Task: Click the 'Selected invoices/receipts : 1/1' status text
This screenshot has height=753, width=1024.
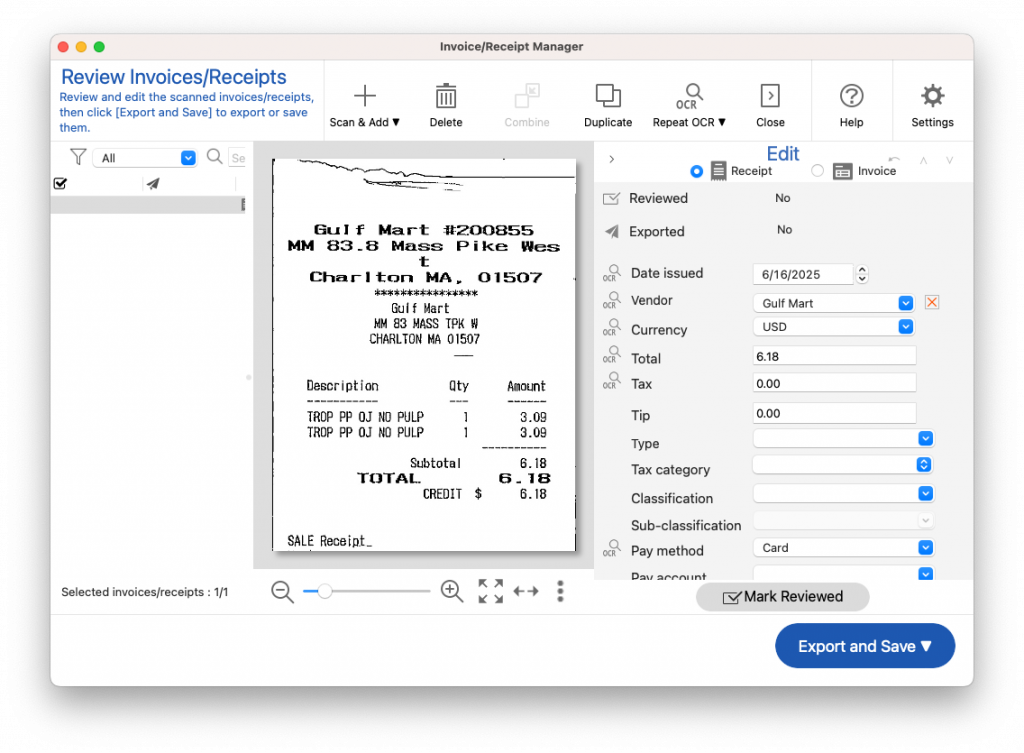Action: click(144, 592)
